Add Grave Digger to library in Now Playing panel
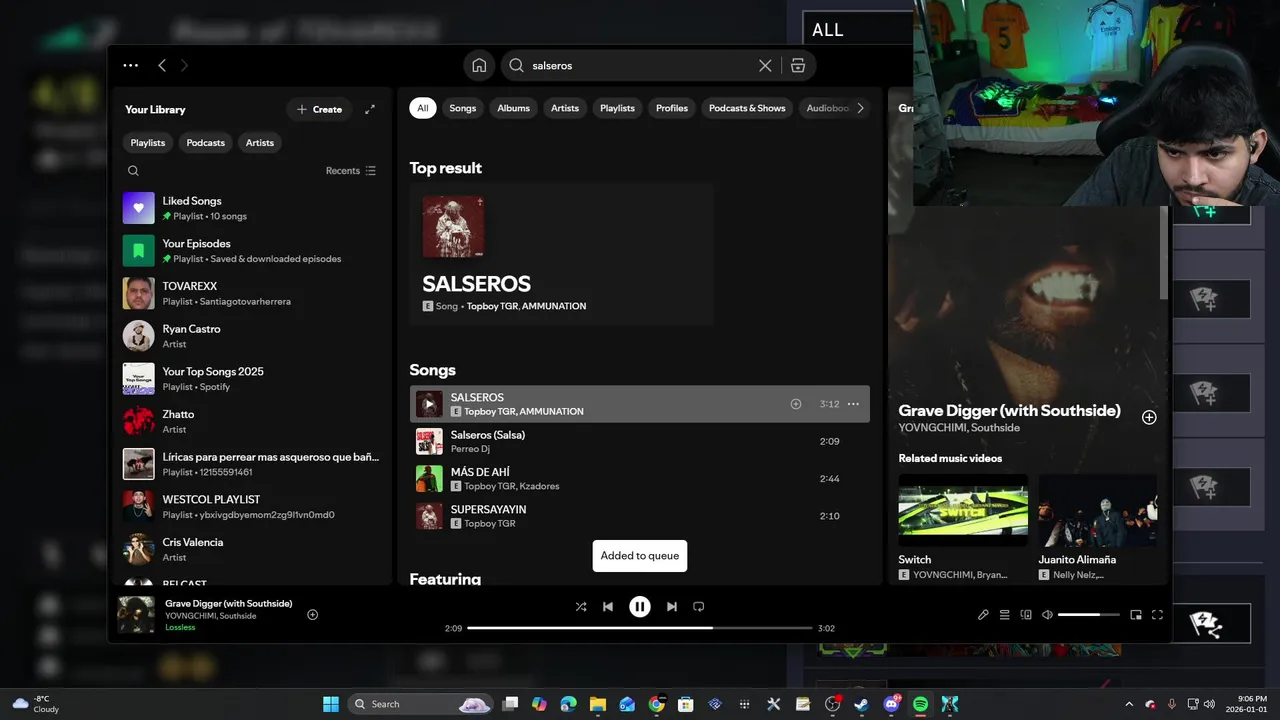Image resolution: width=1280 pixels, height=720 pixels. (x=1149, y=418)
